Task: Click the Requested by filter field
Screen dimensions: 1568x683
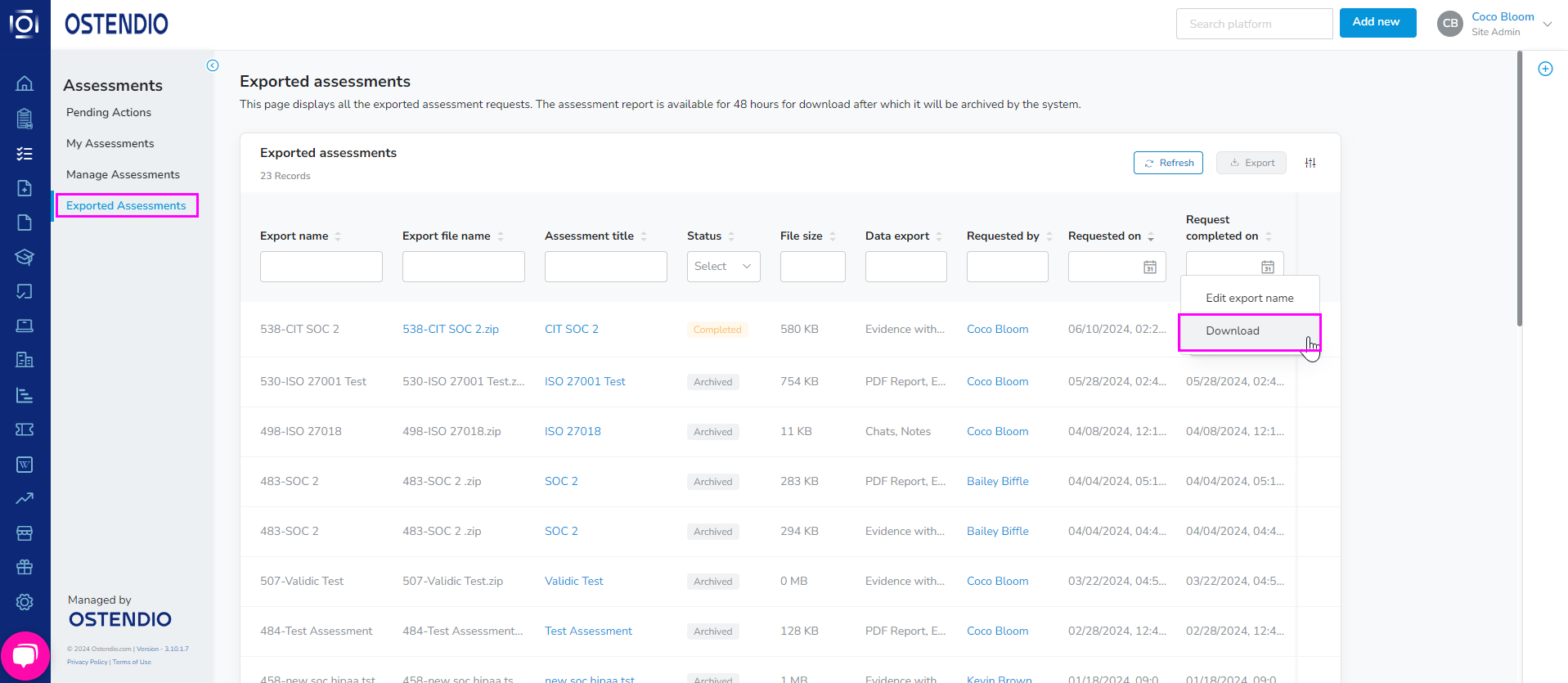Action: pos(1008,267)
